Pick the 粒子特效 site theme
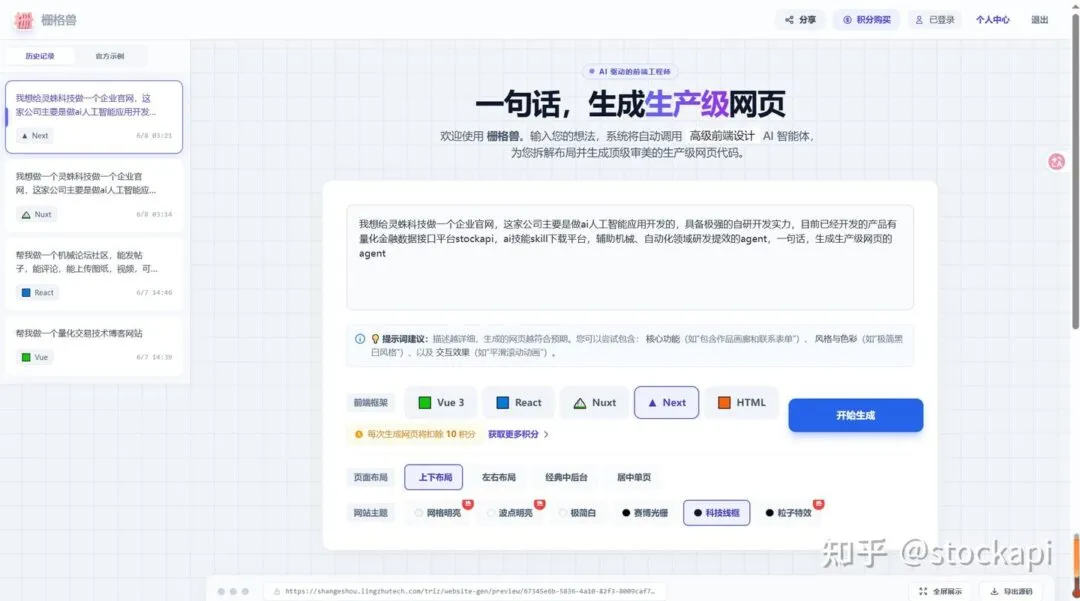The height and width of the screenshot is (601, 1080). [x=789, y=513]
